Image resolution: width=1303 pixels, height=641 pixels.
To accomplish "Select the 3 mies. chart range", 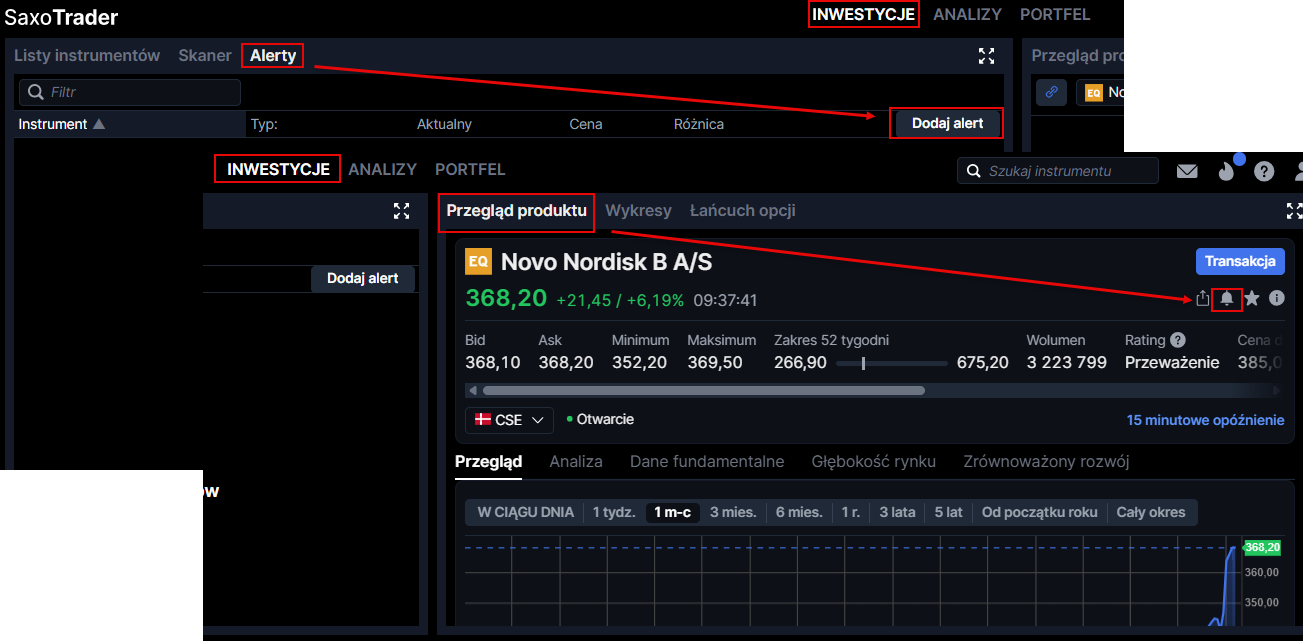I will (x=733, y=512).
